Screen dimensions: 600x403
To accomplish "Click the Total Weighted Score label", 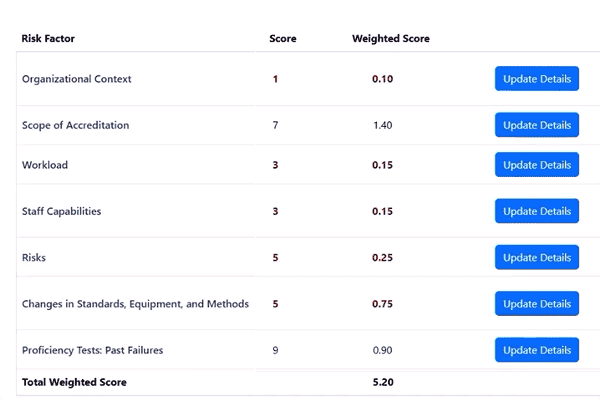I will click(74, 382).
